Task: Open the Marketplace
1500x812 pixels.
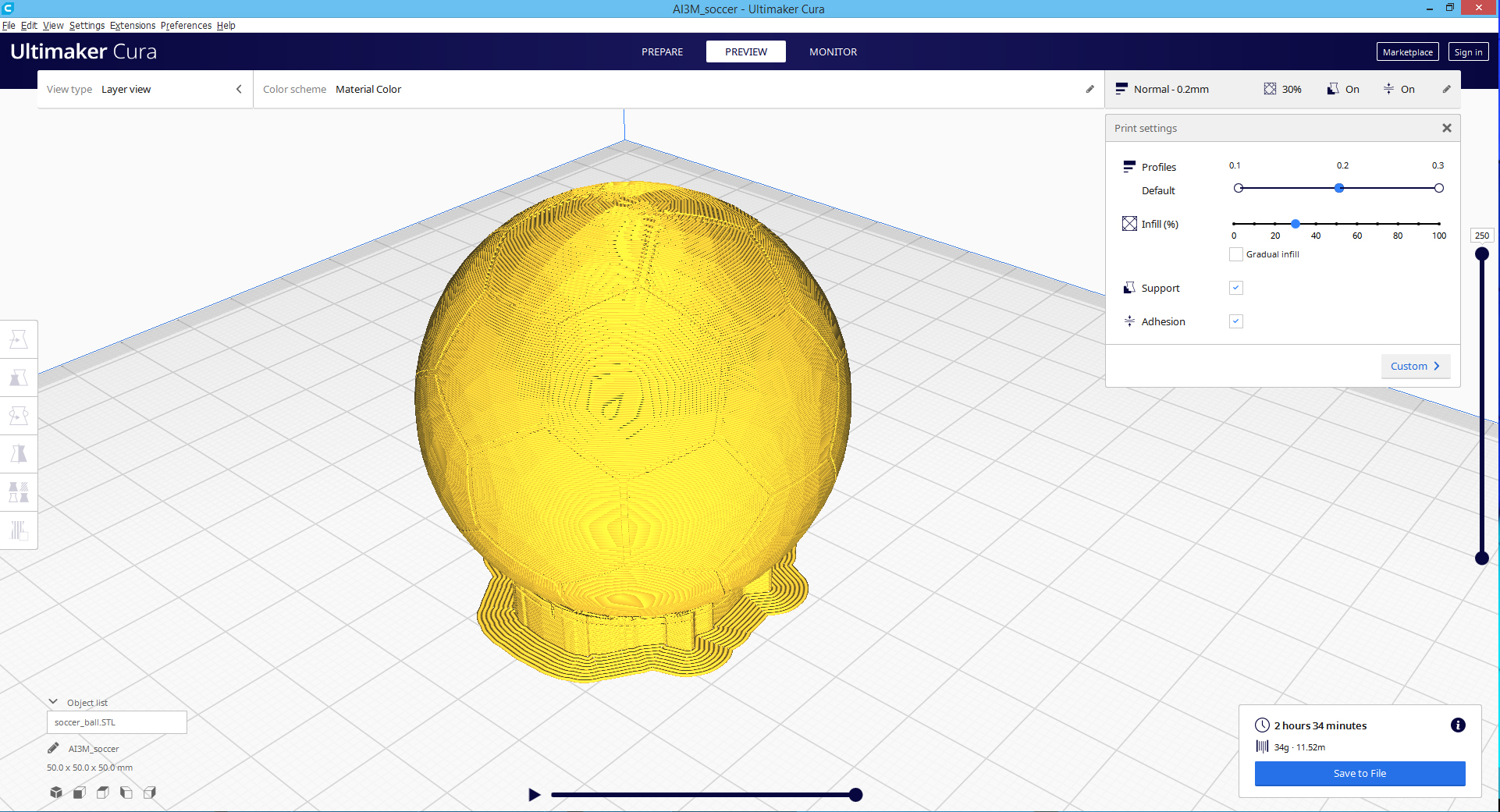Action: pos(1406,51)
